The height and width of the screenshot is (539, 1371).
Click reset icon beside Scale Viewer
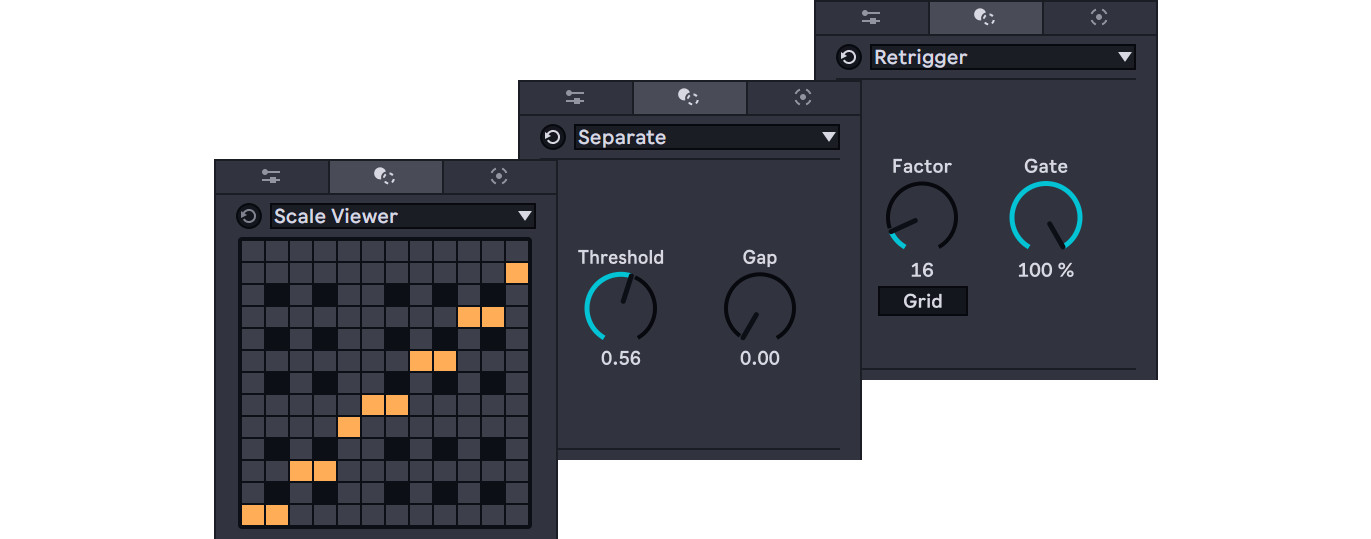click(x=248, y=216)
